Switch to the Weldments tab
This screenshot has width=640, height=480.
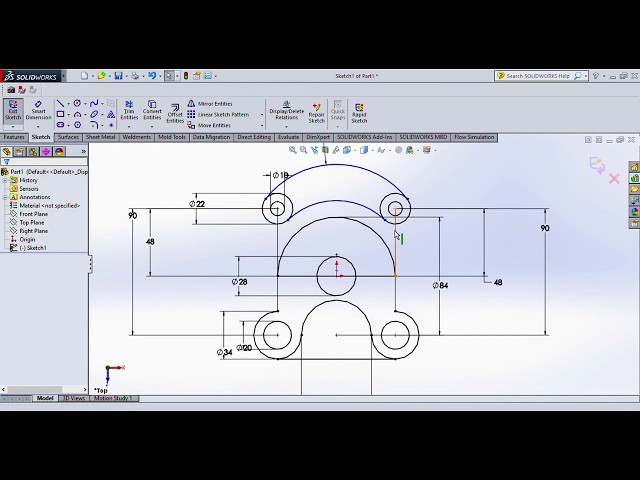click(x=137, y=137)
